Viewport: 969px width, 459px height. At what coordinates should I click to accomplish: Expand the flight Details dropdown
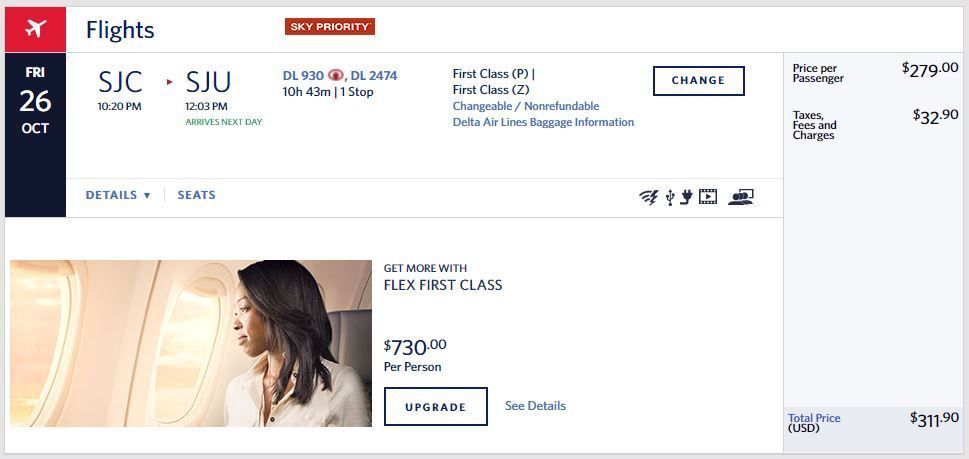point(117,195)
